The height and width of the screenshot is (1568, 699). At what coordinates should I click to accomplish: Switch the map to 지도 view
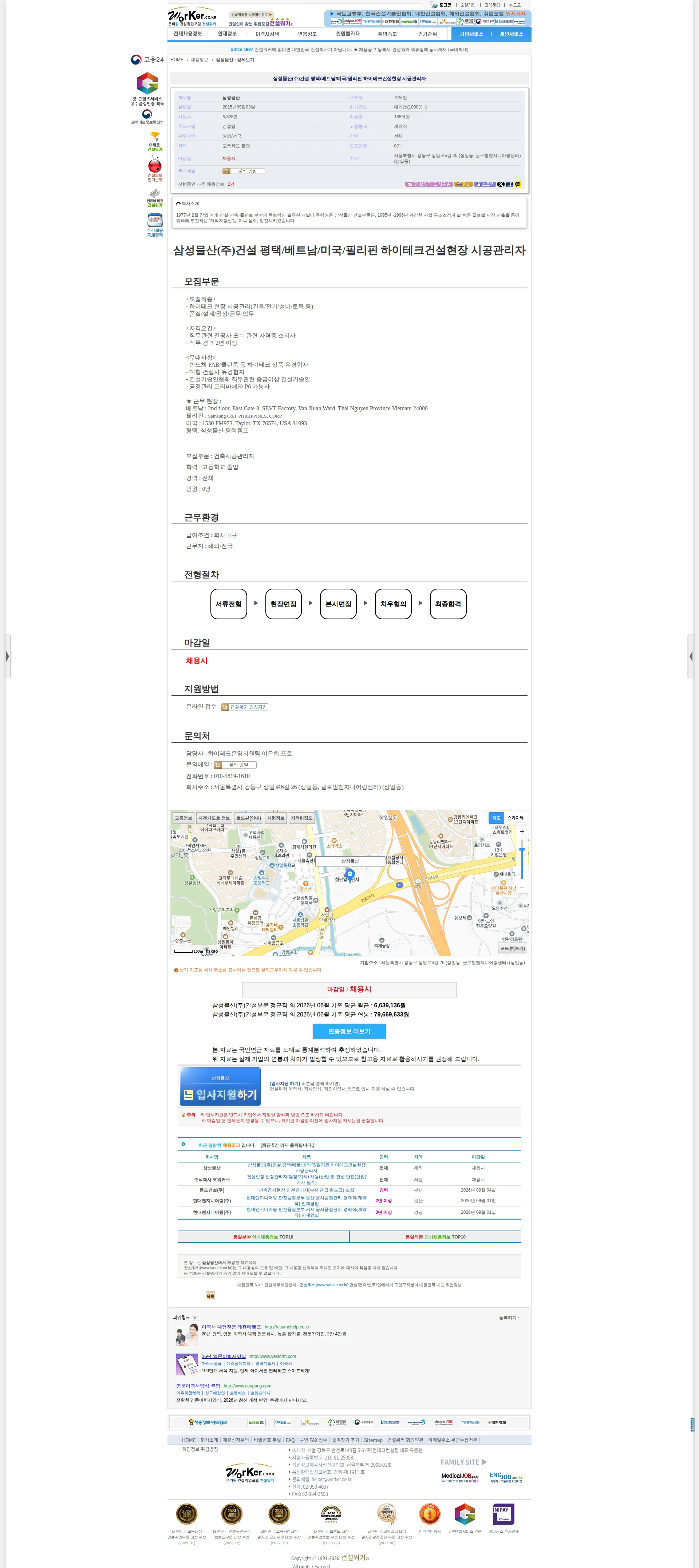pyautogui.click(x=495, y=817)
